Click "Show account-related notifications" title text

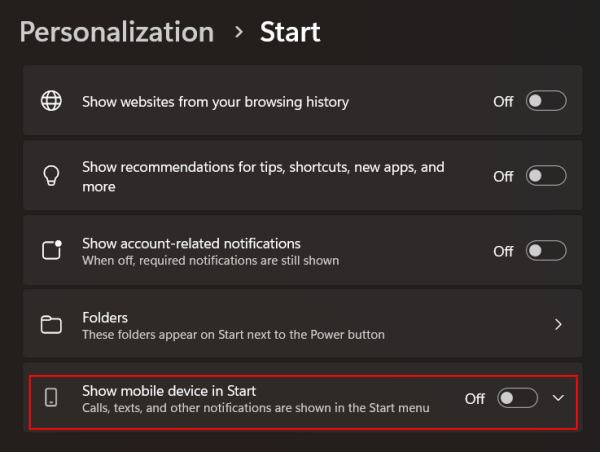(x=191, y=243)
